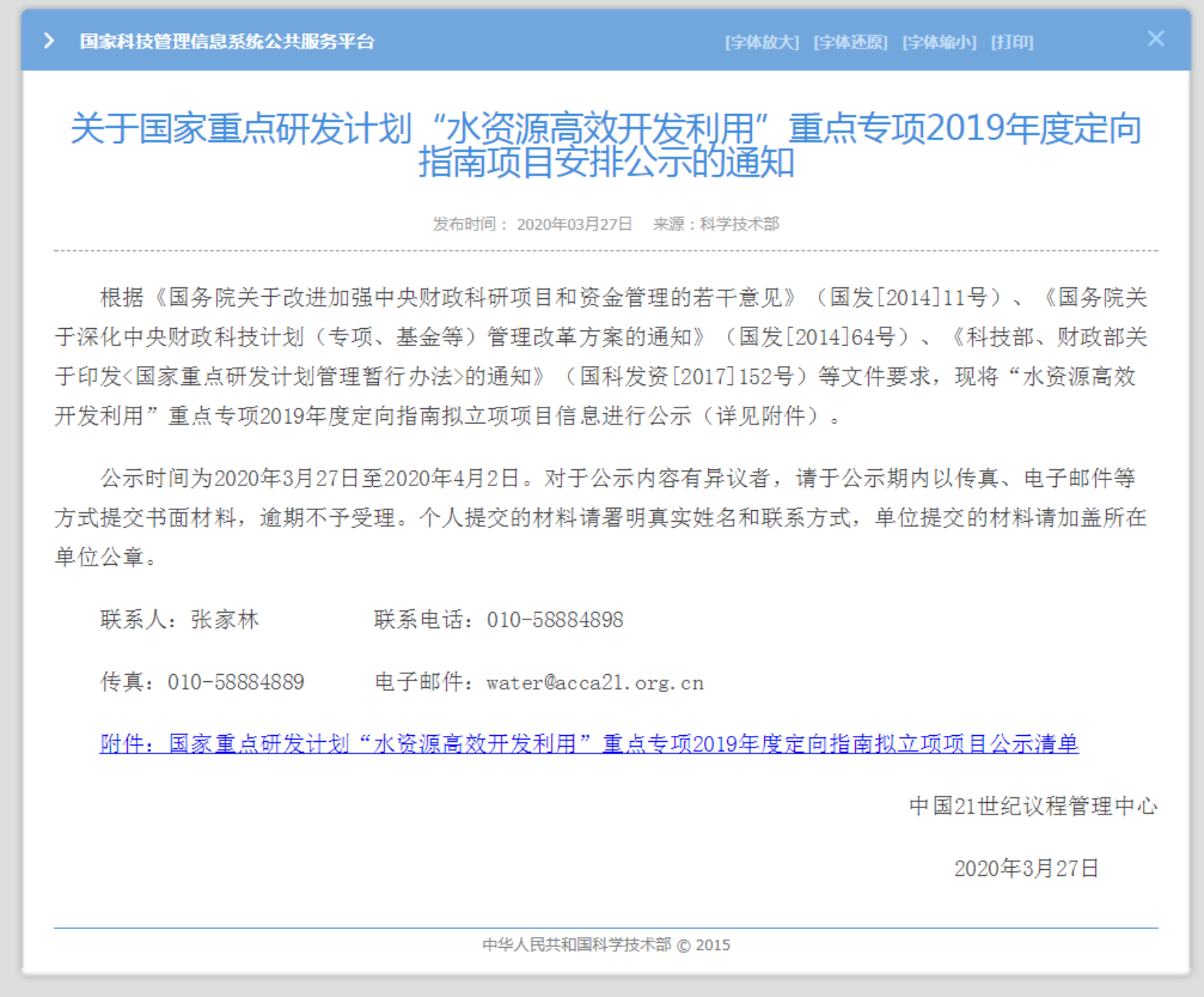Click 打印 to print the notice
This screenshot has height=997, width=1204.
[x=1012, y=42]
